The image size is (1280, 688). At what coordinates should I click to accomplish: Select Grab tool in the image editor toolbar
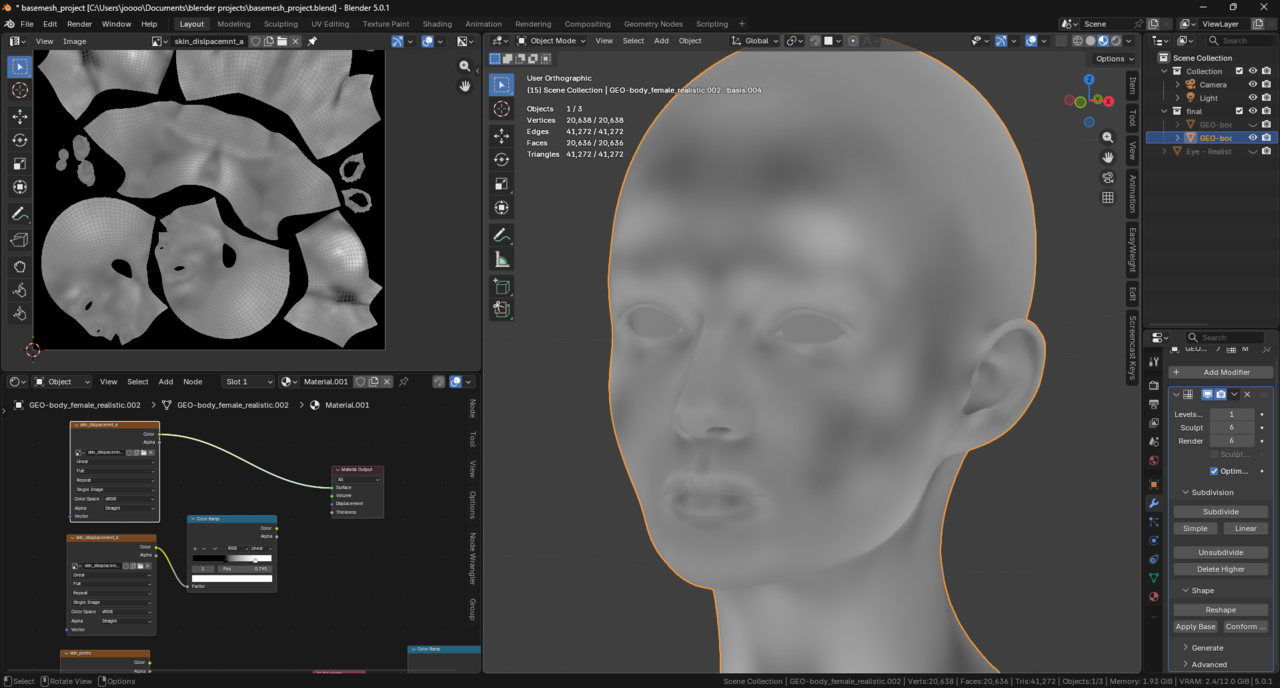20,266
